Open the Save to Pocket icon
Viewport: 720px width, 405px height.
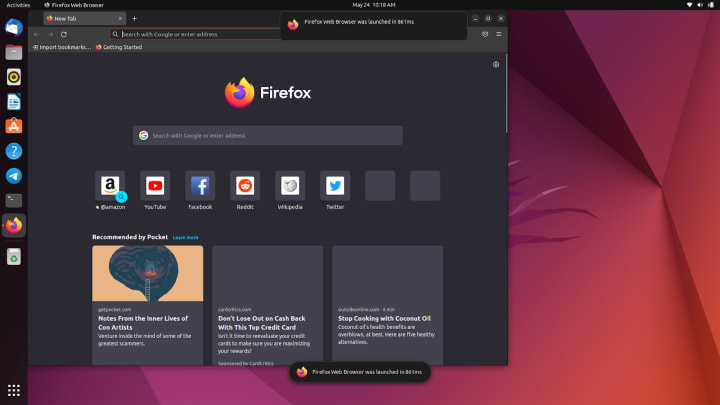(485, 34)
